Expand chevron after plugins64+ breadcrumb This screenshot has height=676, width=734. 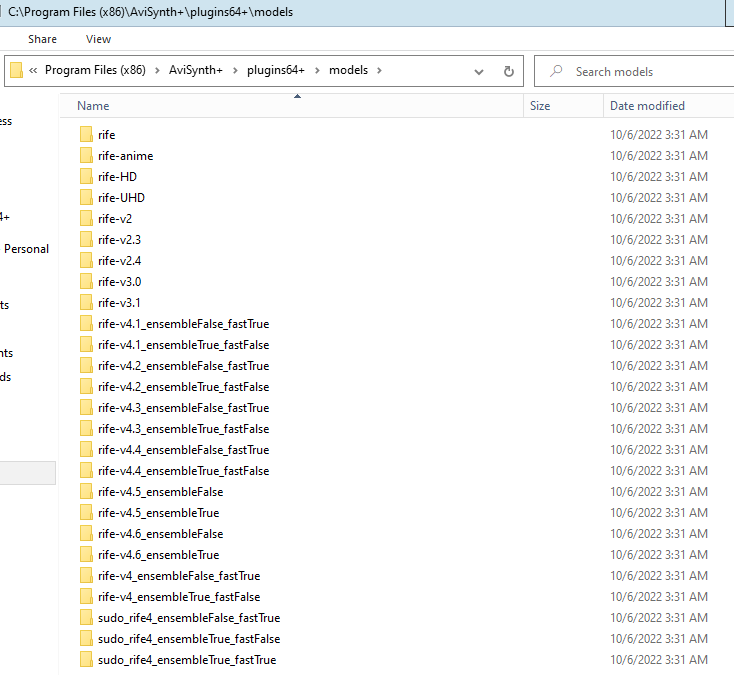pos(317,71)
